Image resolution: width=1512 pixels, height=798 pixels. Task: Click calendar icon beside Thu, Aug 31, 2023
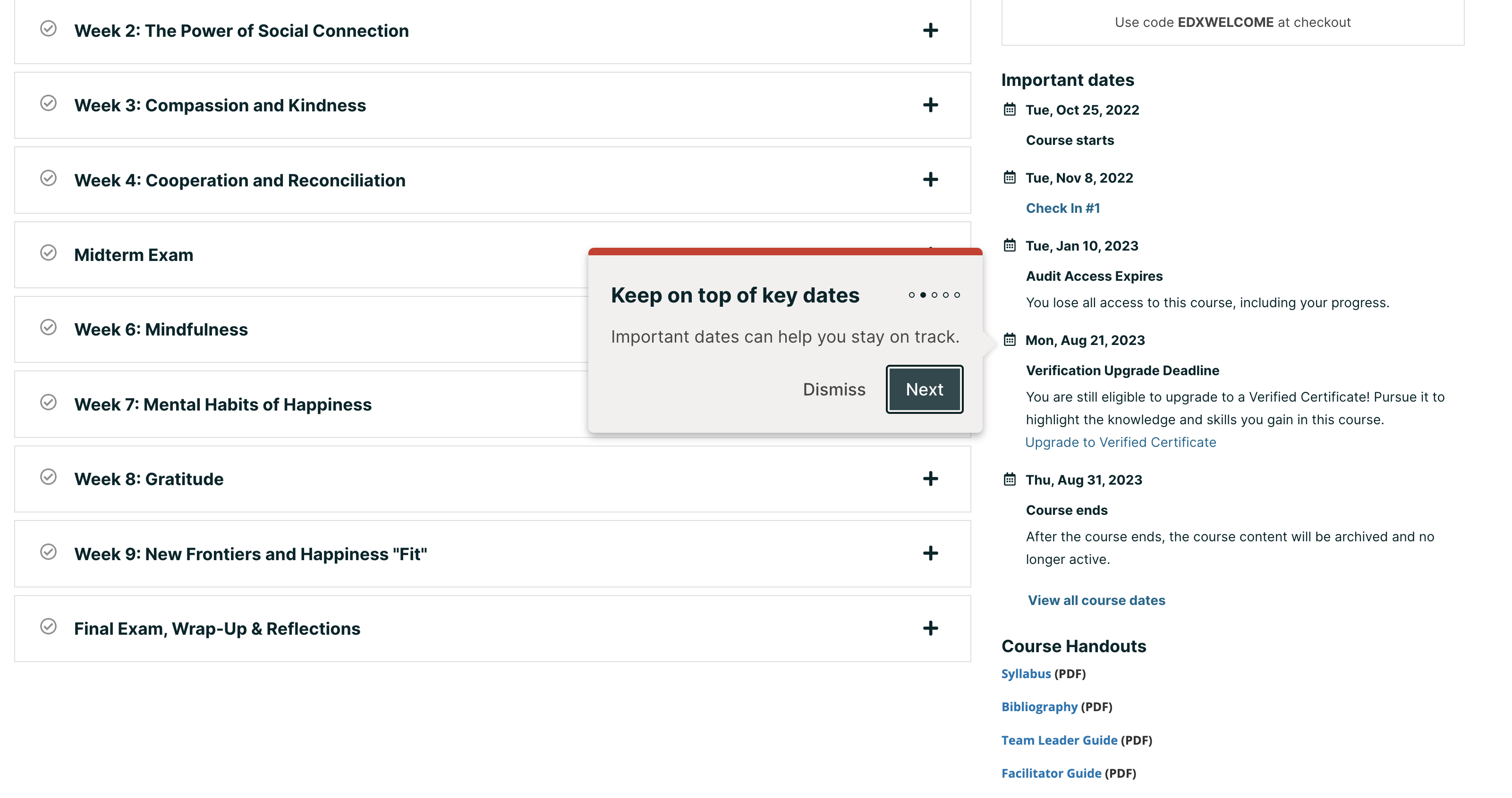click(x=1009, y=479)
